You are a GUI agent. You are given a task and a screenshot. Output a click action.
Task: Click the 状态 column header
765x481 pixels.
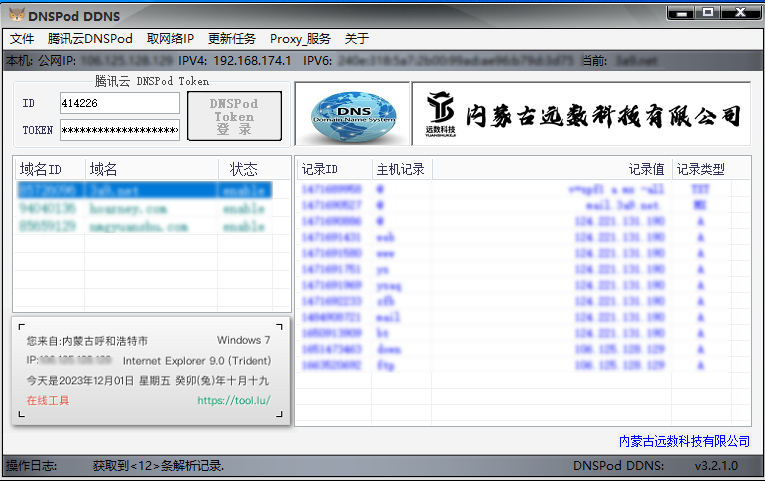point(245,169)
